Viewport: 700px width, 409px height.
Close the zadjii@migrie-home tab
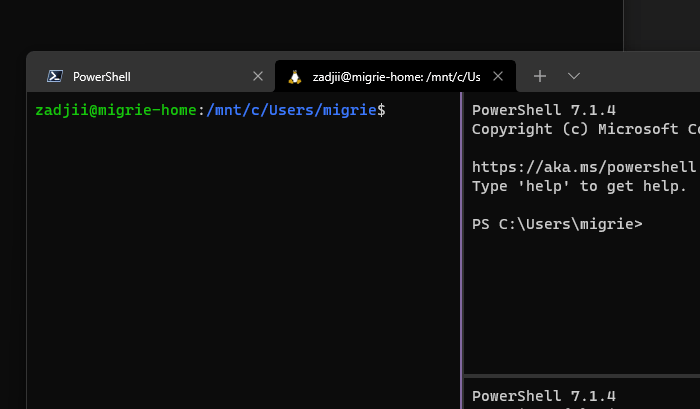pos(498,76)
